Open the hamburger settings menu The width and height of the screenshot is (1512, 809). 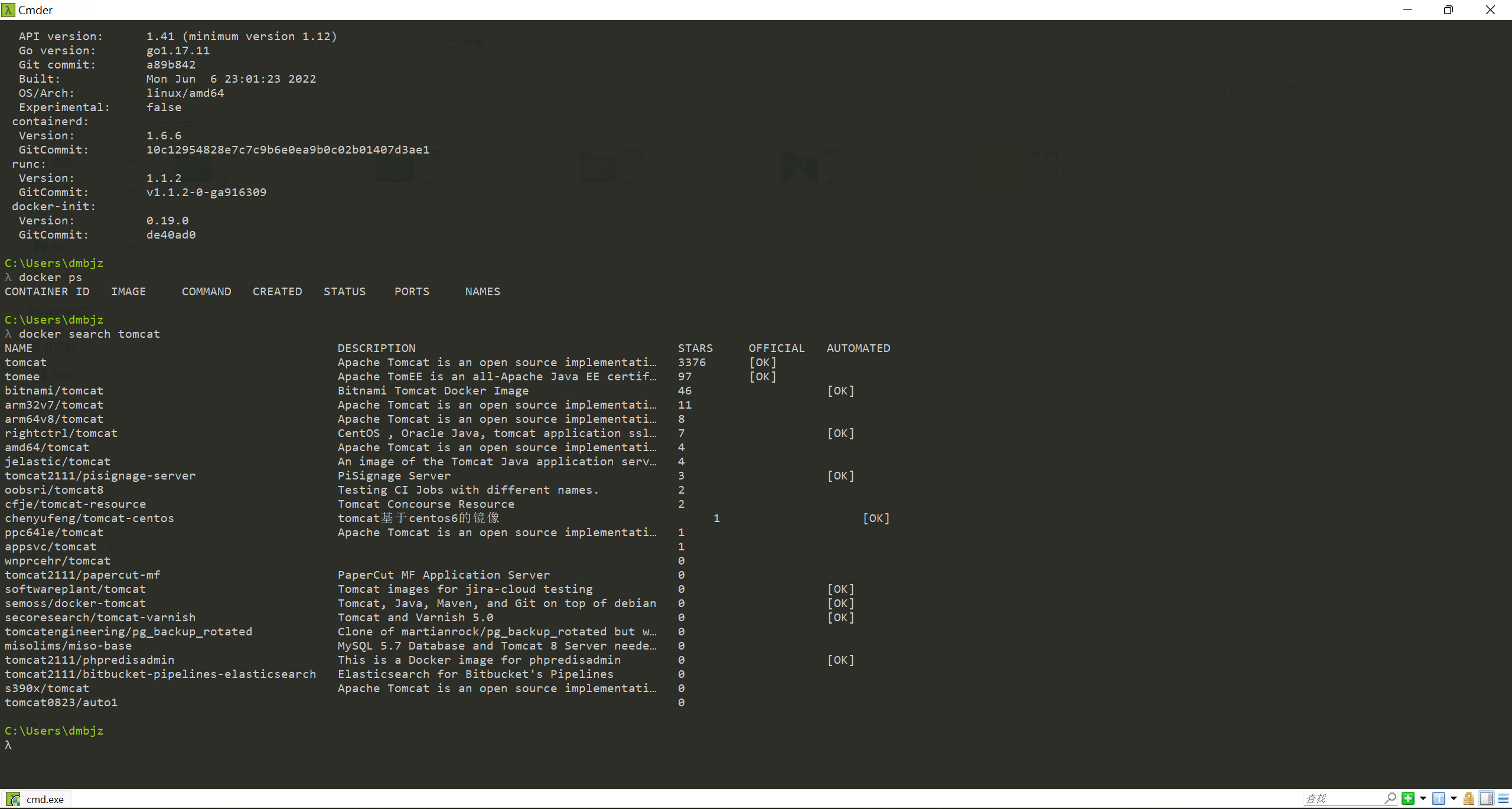(1503, 798)
